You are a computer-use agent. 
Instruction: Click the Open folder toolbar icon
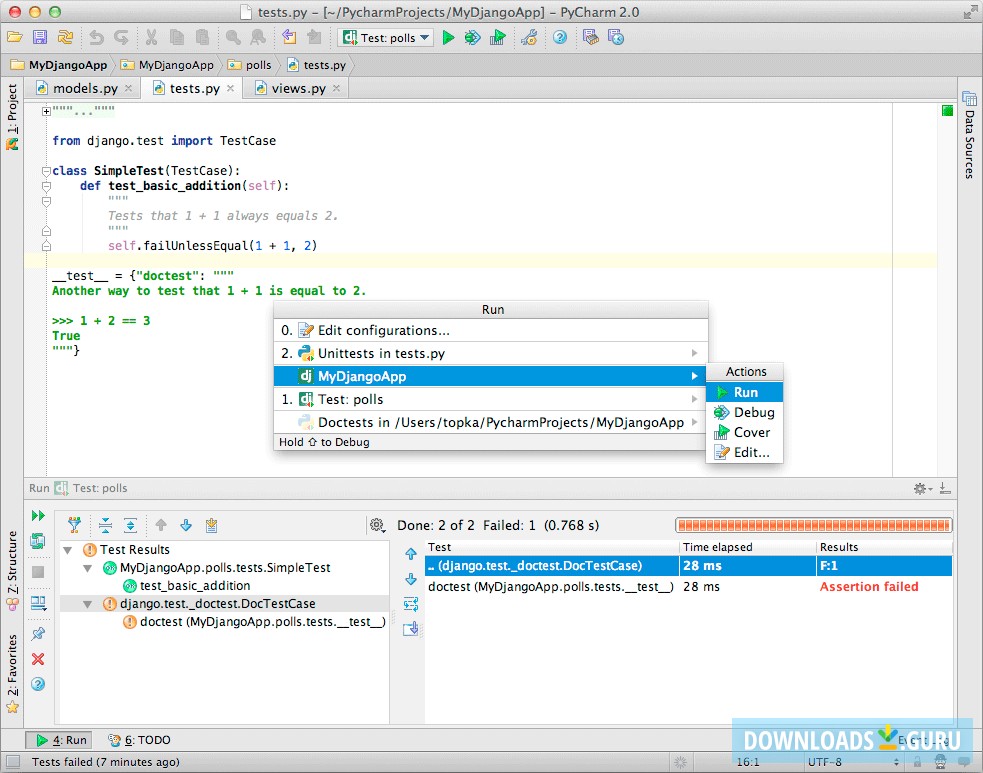[14, 38]
